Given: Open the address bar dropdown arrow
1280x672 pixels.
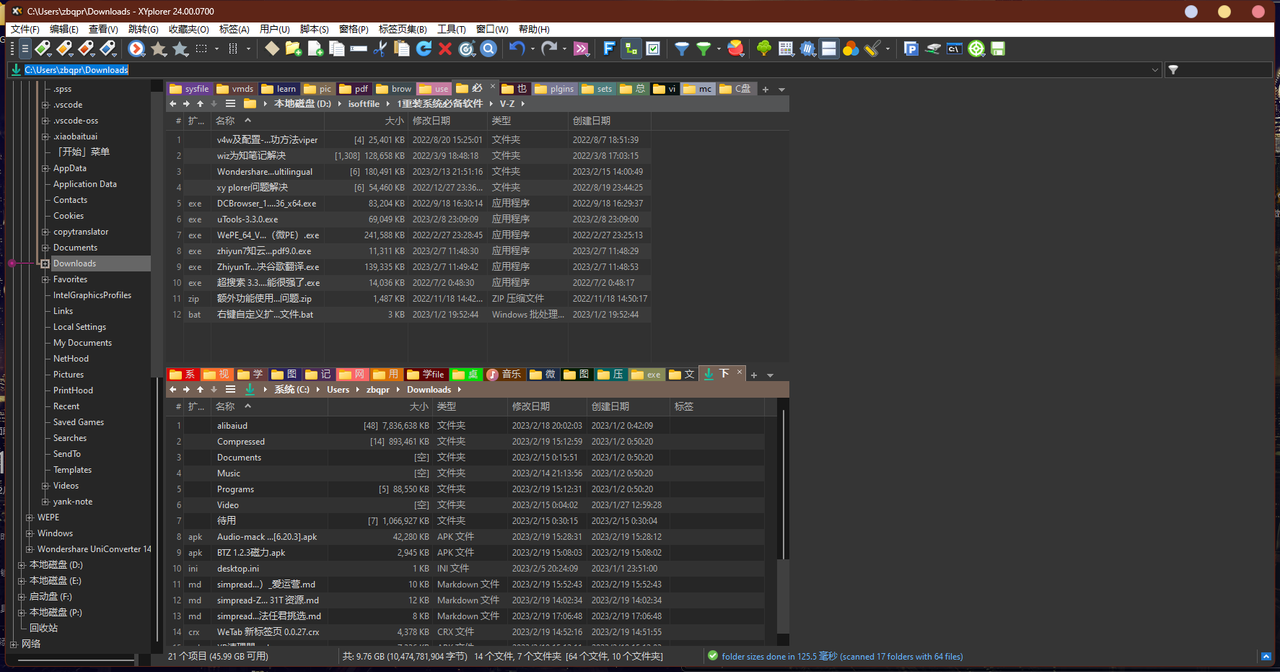Looking at the screenshot, I should 1155,70.
